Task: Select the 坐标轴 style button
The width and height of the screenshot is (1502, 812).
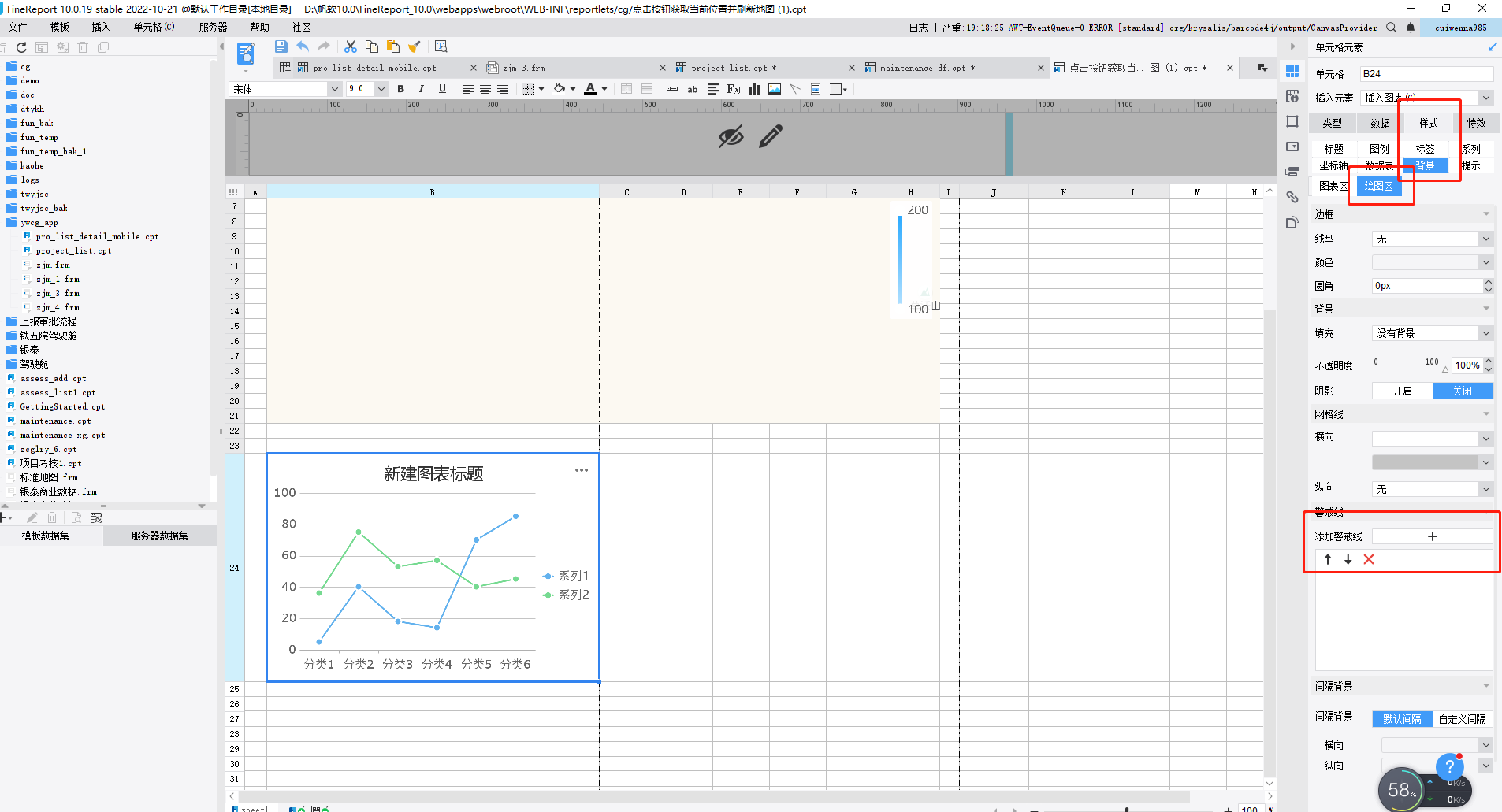Action: (1333, 165)
